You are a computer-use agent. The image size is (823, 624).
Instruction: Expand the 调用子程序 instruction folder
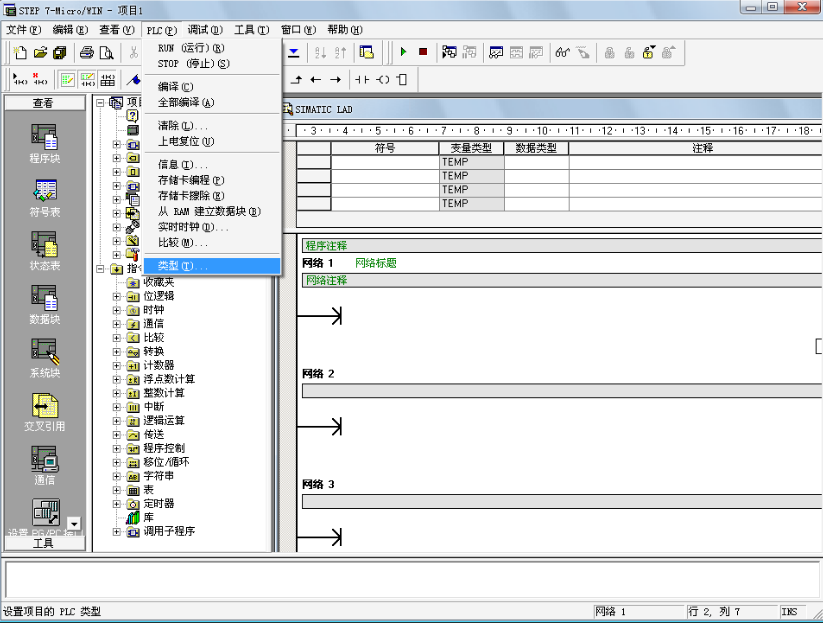[x=117, y=532]
